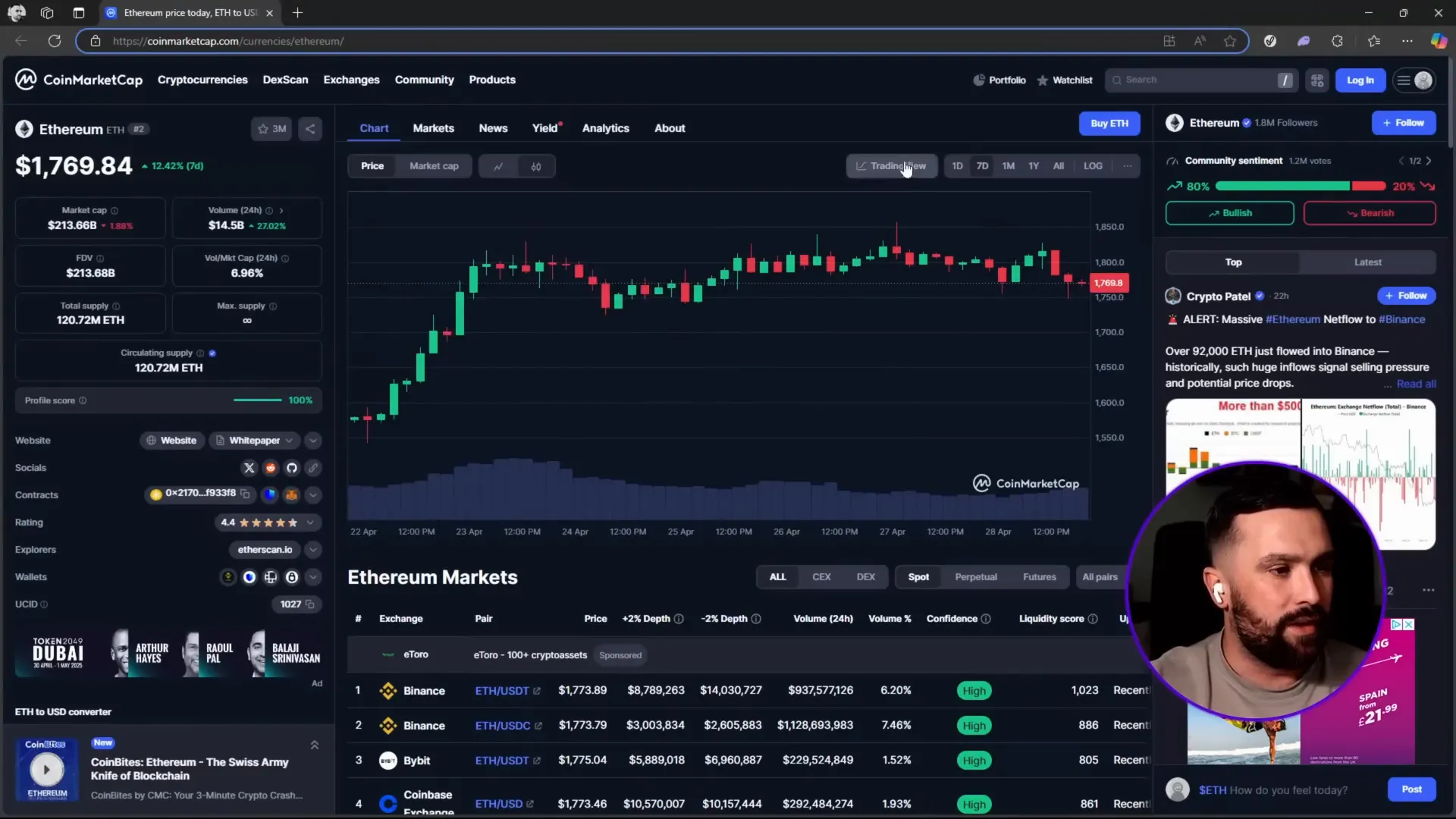
Task: Click the chain-link icon in Socials row
Action: [x=312, y=468]
